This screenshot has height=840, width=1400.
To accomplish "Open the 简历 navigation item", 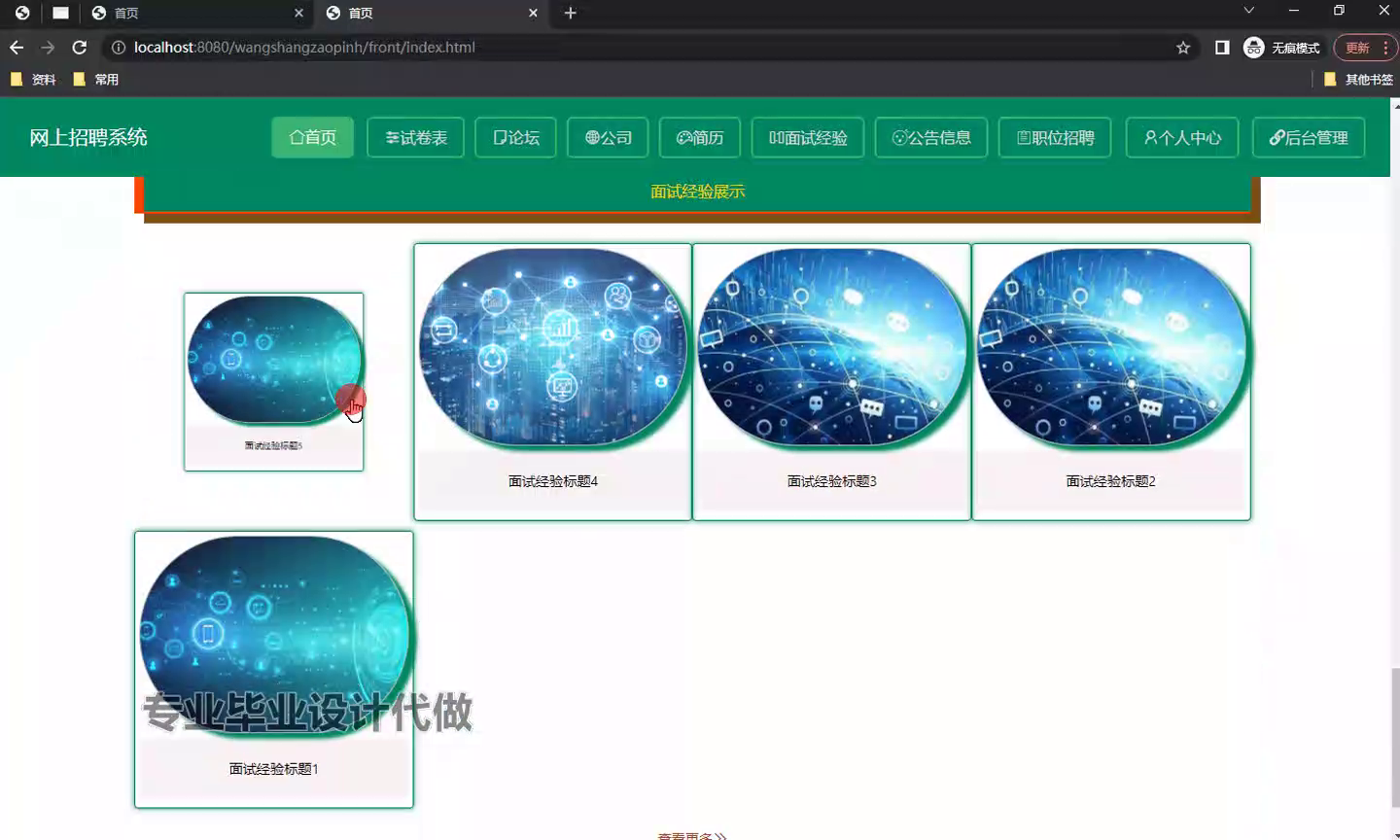I will coord(700,138).
